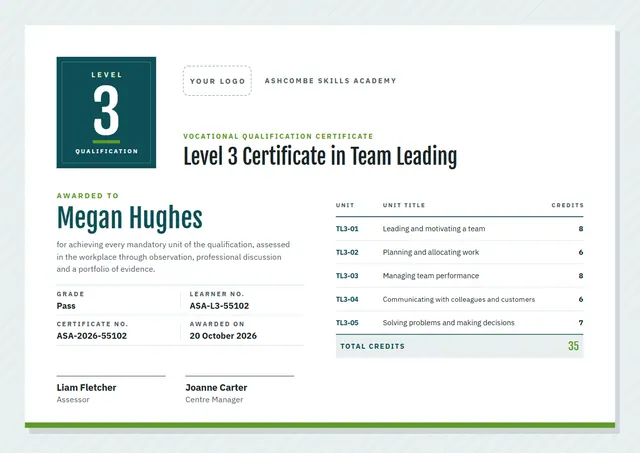
Task: Click the TOTAL CREDITS label
Action: pos(372,346)
